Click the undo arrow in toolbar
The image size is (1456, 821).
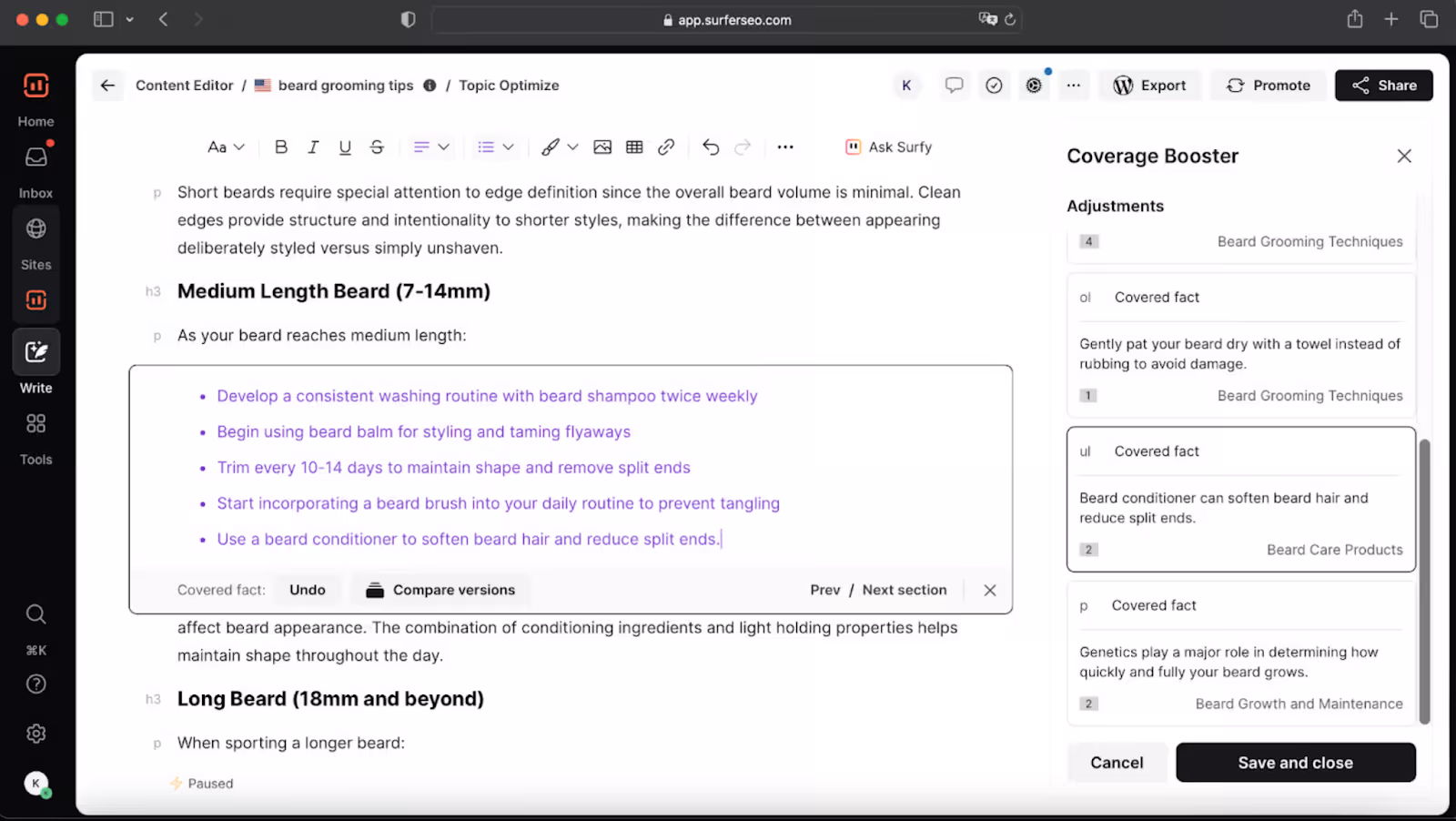pyautogui.click(x=711, y=147)
